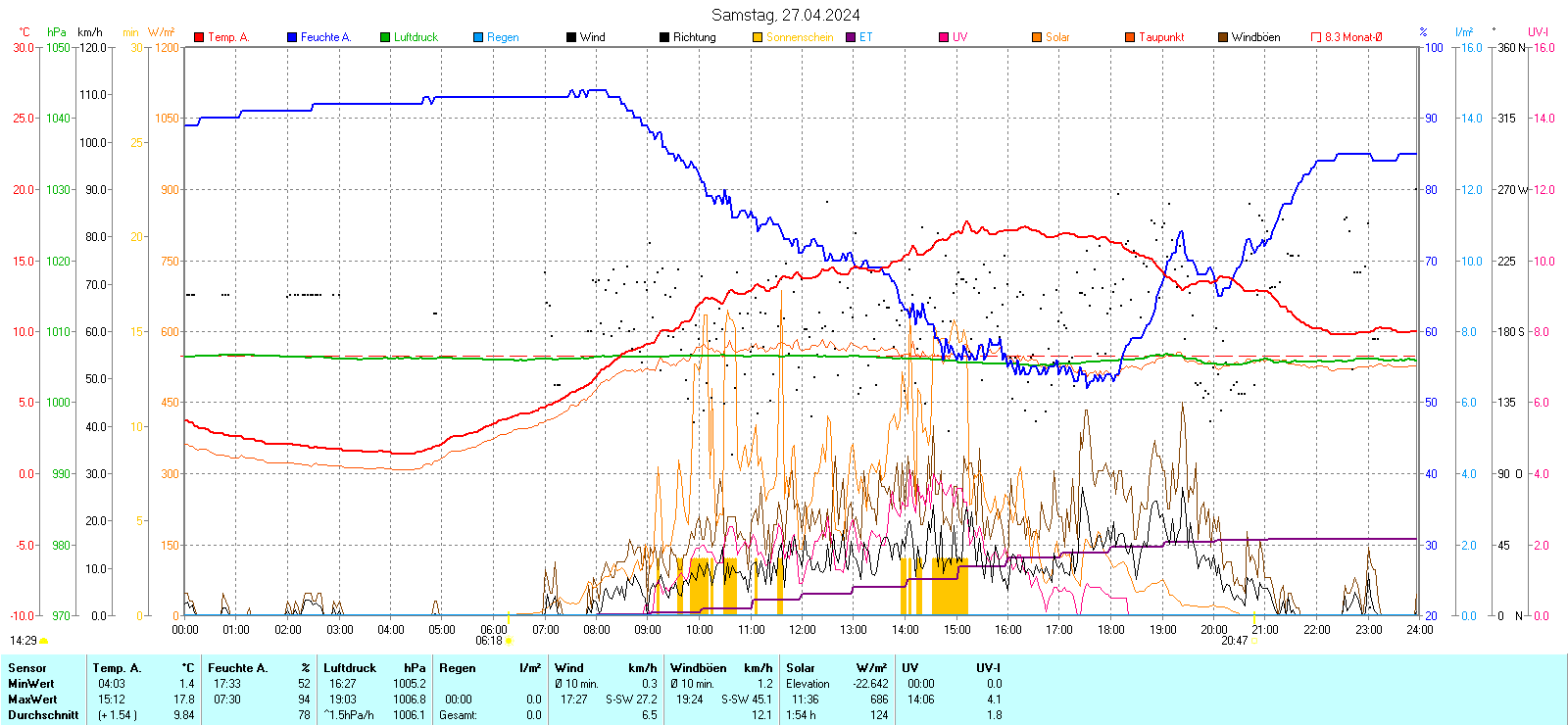Click the MaxWert row label
The width and height of the screenshot is (1568, 725).
(32, 700)
